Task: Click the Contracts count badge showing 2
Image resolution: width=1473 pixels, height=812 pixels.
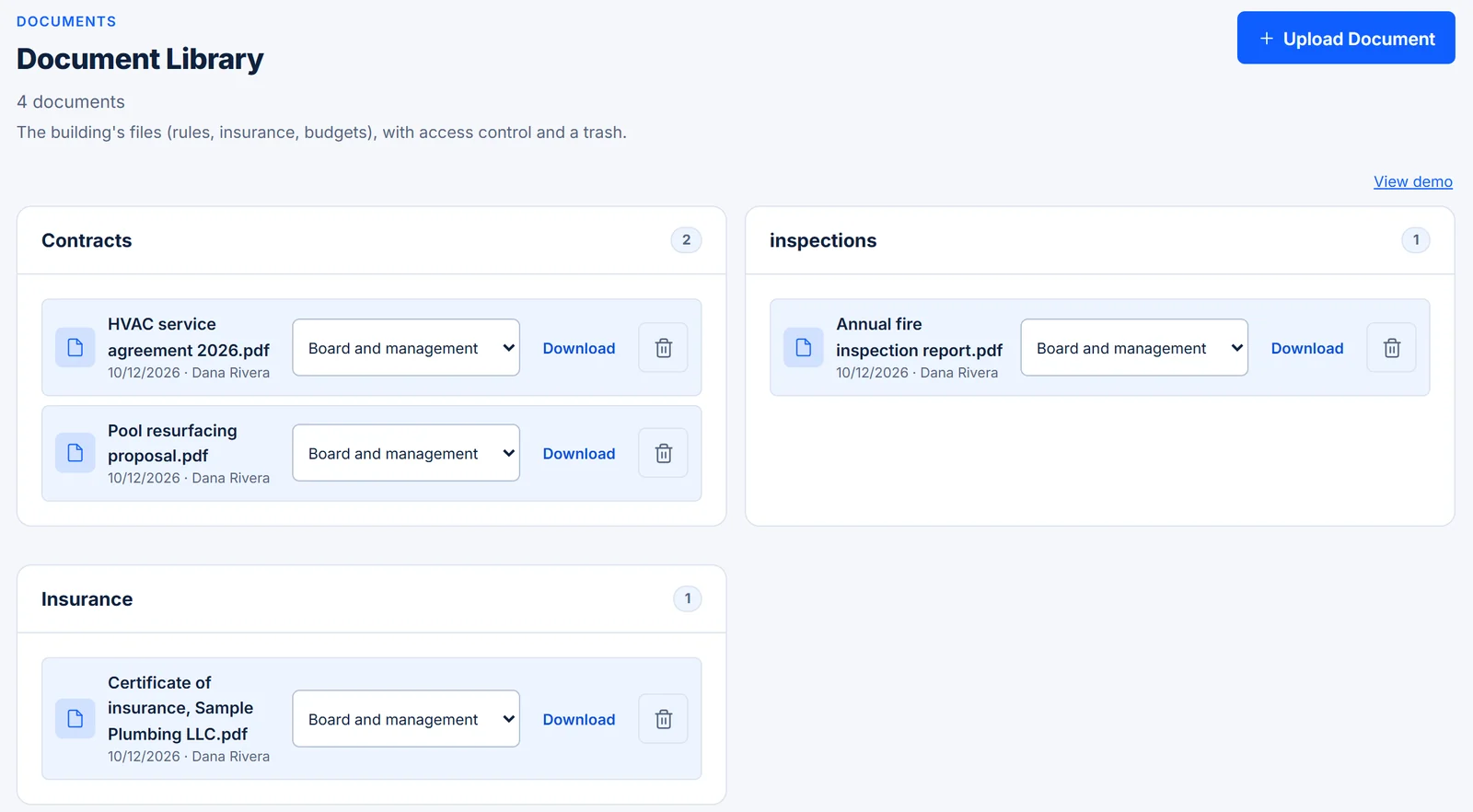Action: click(686, 239)
